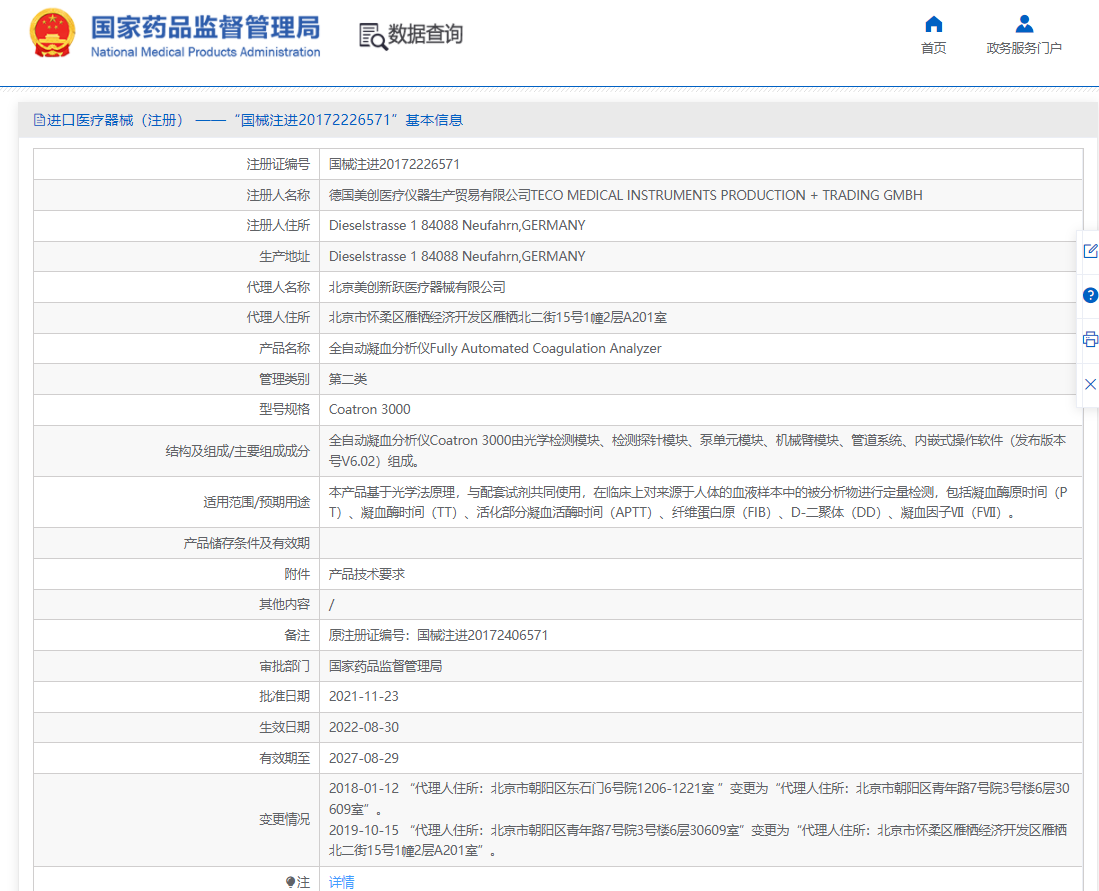The width and height of the screenshot is (1099, 891).
Task: Click the 首页 text link
Action: (x=933, y=48)
